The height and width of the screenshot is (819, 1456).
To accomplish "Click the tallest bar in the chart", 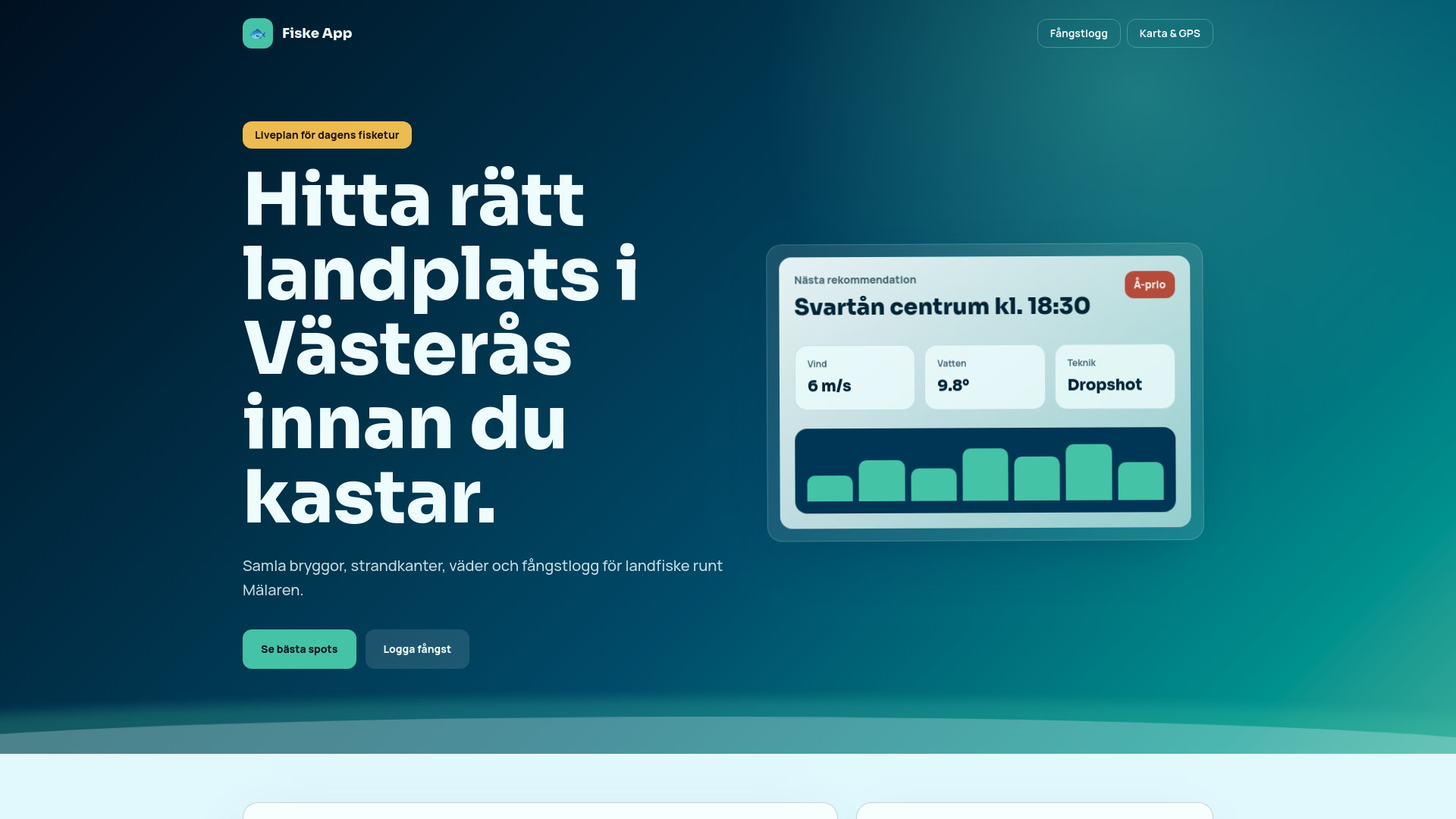I will 1088,472.
